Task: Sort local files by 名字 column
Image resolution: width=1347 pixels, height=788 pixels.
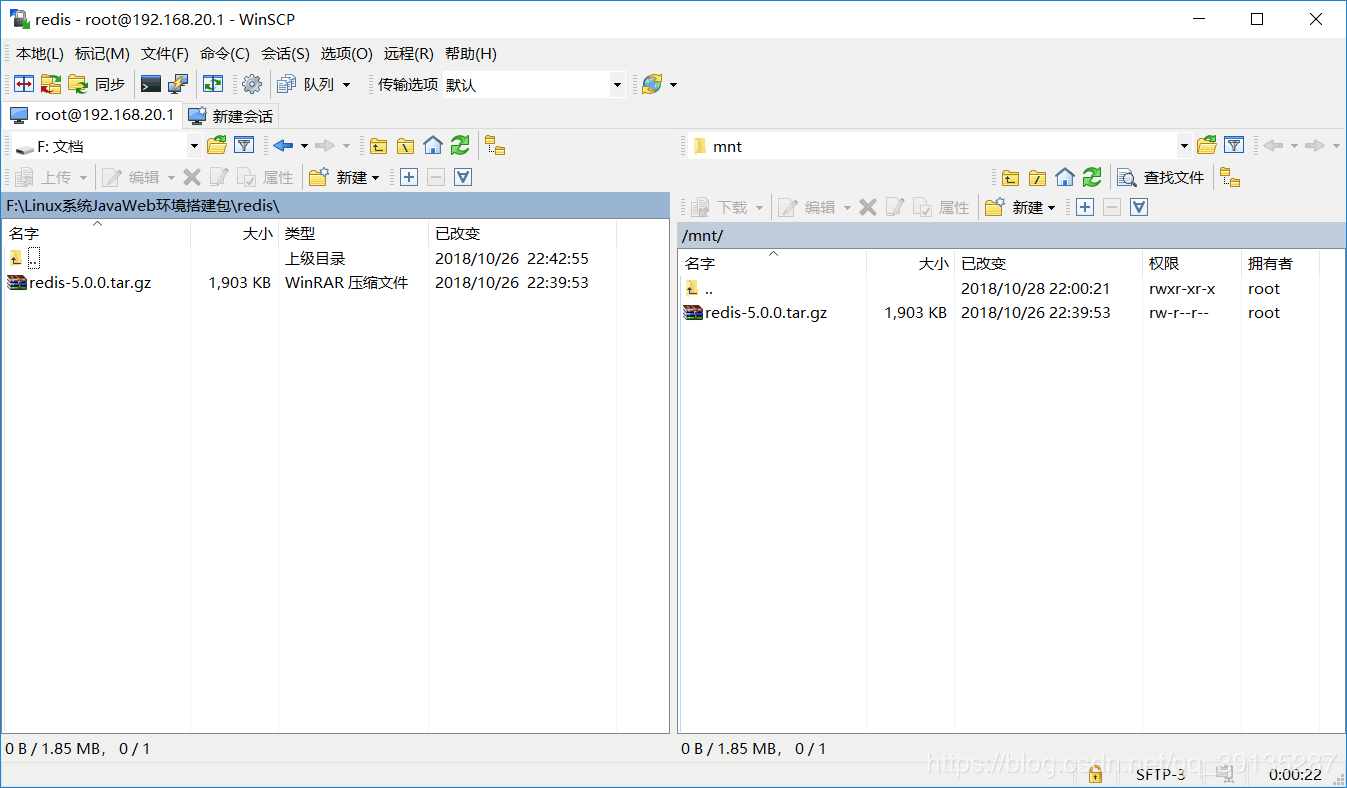Action: pyautogui.click(x=96, y=233)
